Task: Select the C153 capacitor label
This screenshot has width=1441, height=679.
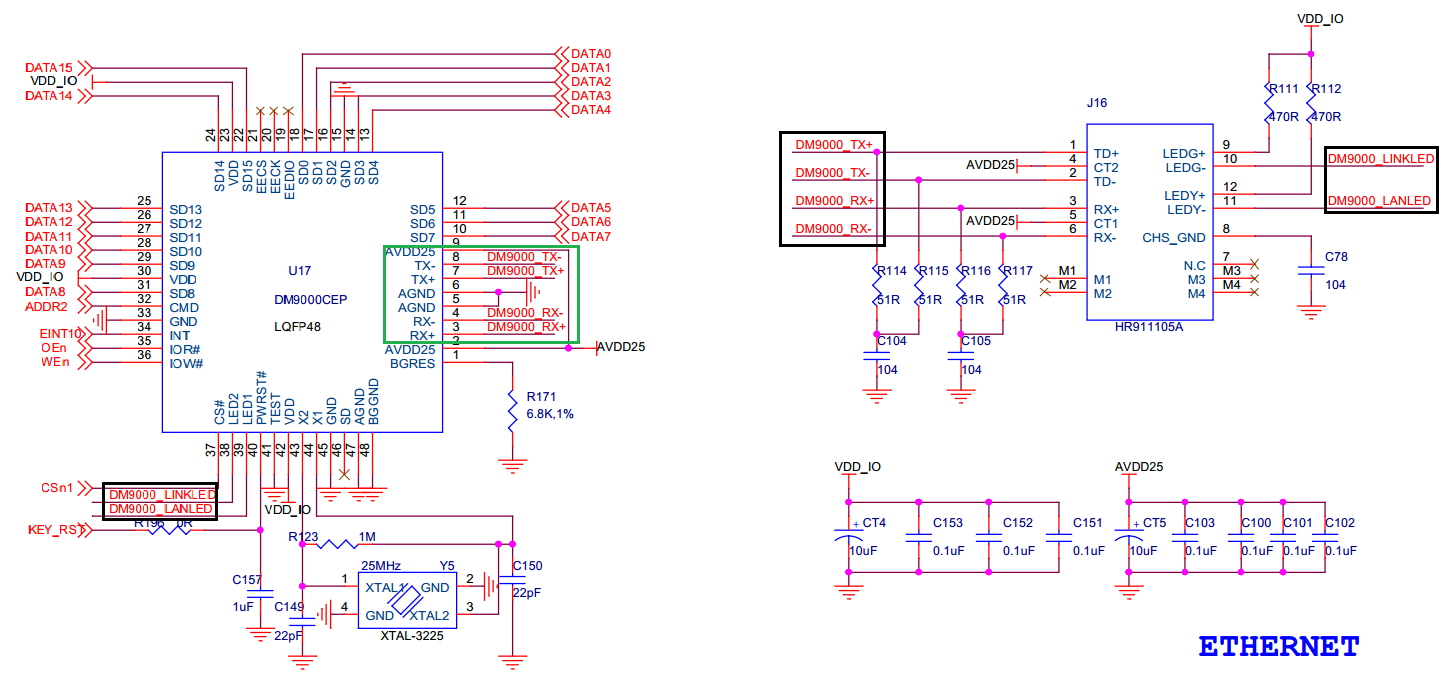Action: [x=948, y=523]
